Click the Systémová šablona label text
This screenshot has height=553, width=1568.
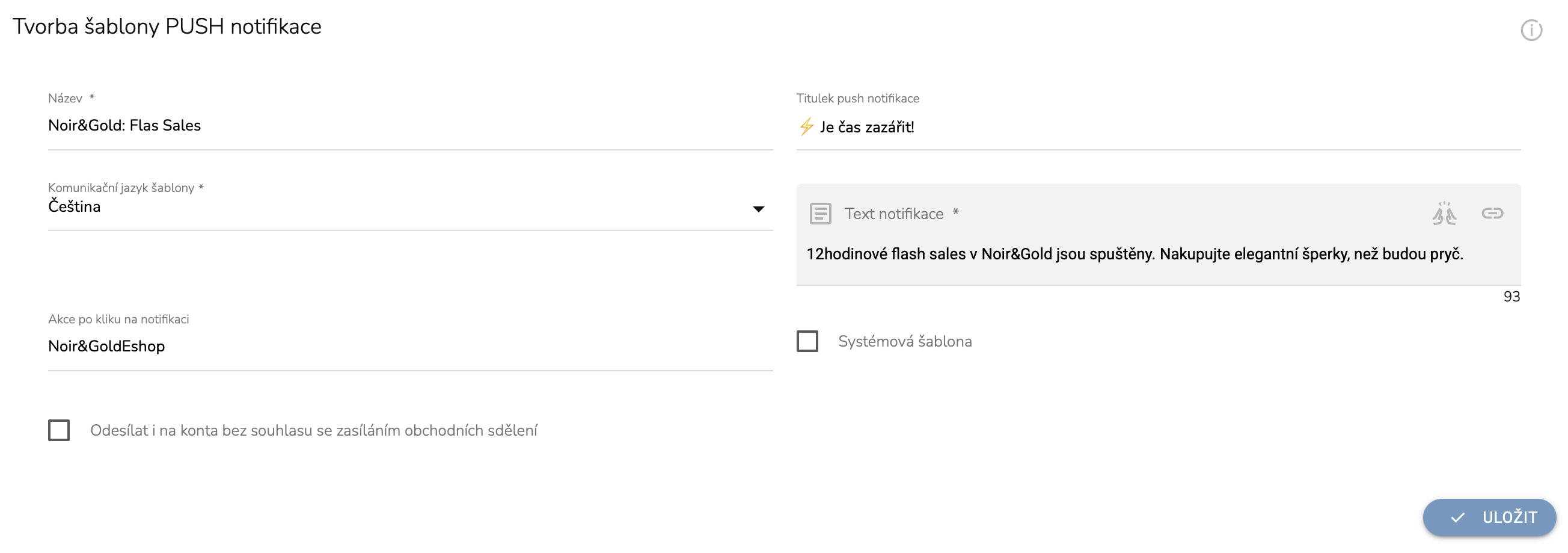point(904,341)
